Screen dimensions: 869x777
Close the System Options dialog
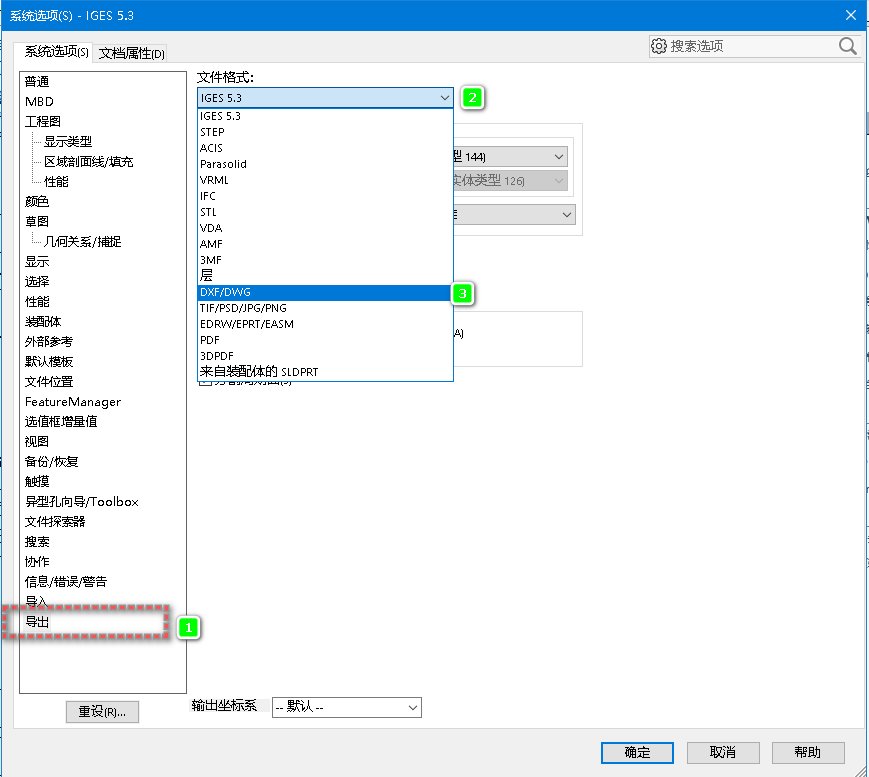[x=851, y=15]
